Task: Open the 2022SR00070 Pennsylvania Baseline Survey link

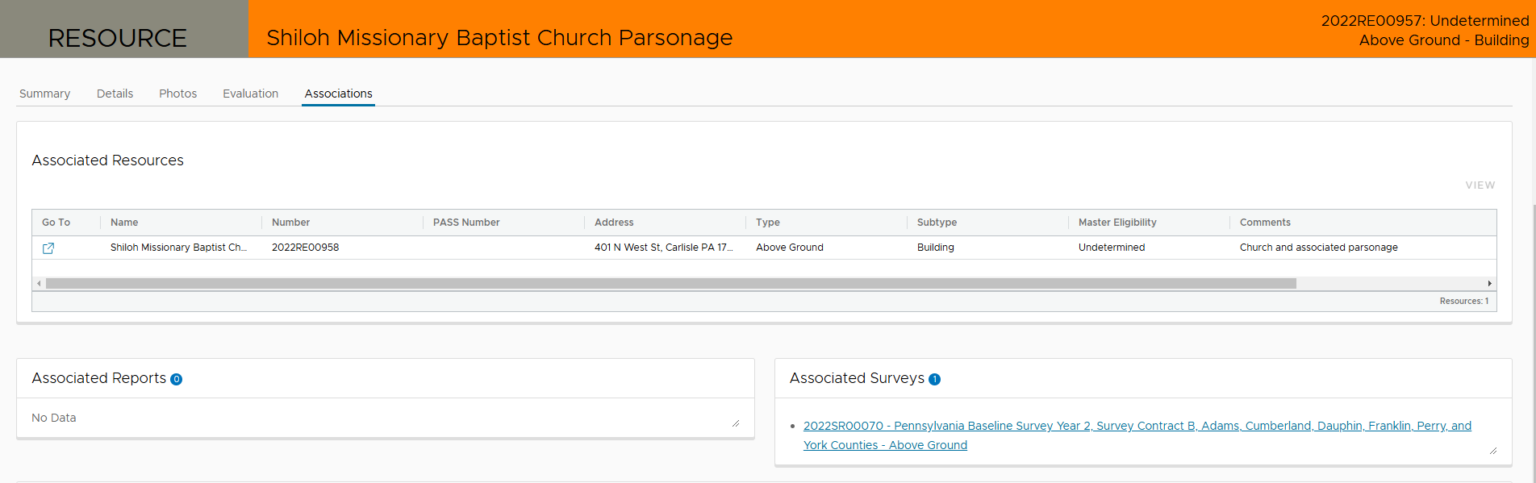Action: [1136, 426]
